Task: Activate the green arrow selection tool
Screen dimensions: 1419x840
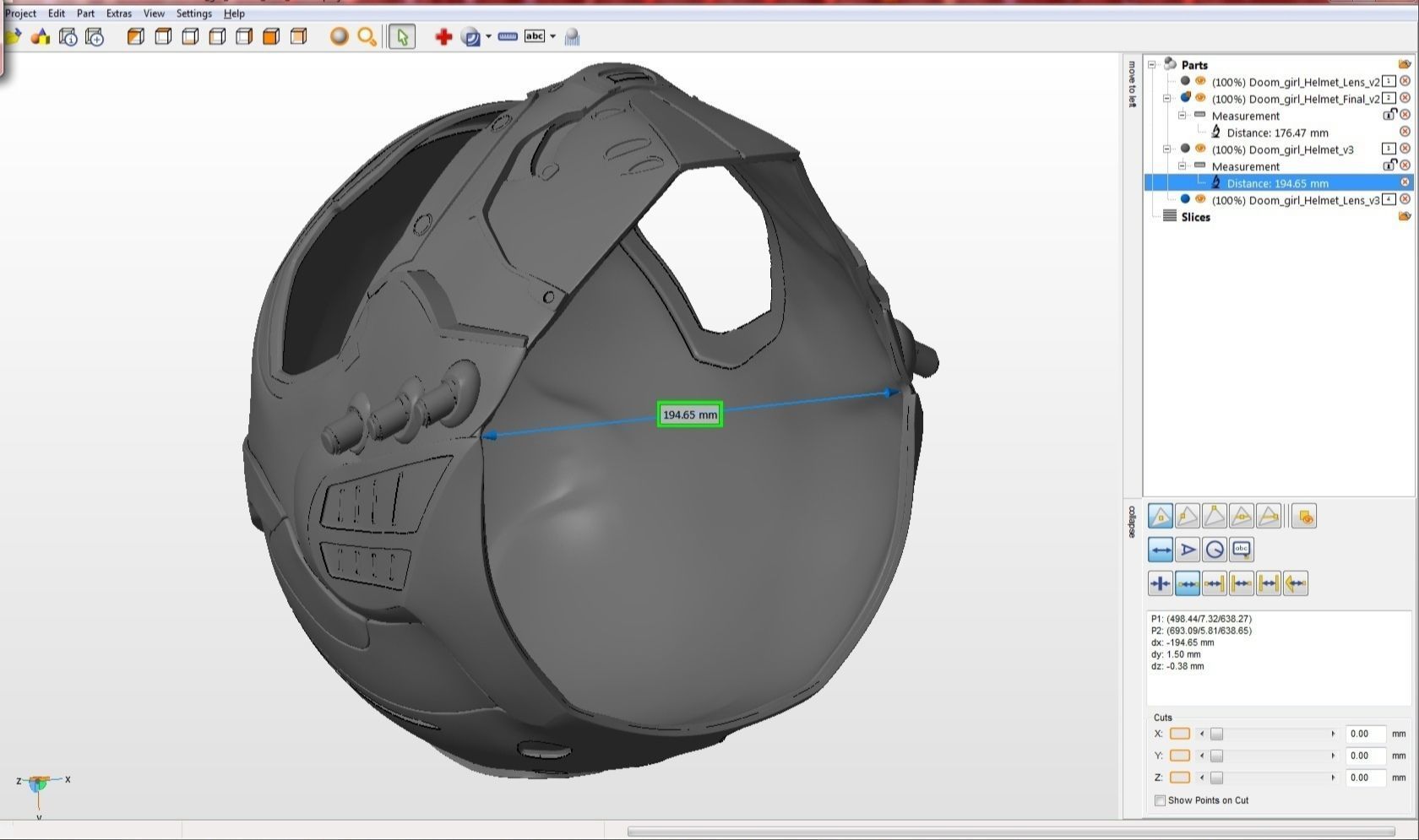Action: coord(402,36)
